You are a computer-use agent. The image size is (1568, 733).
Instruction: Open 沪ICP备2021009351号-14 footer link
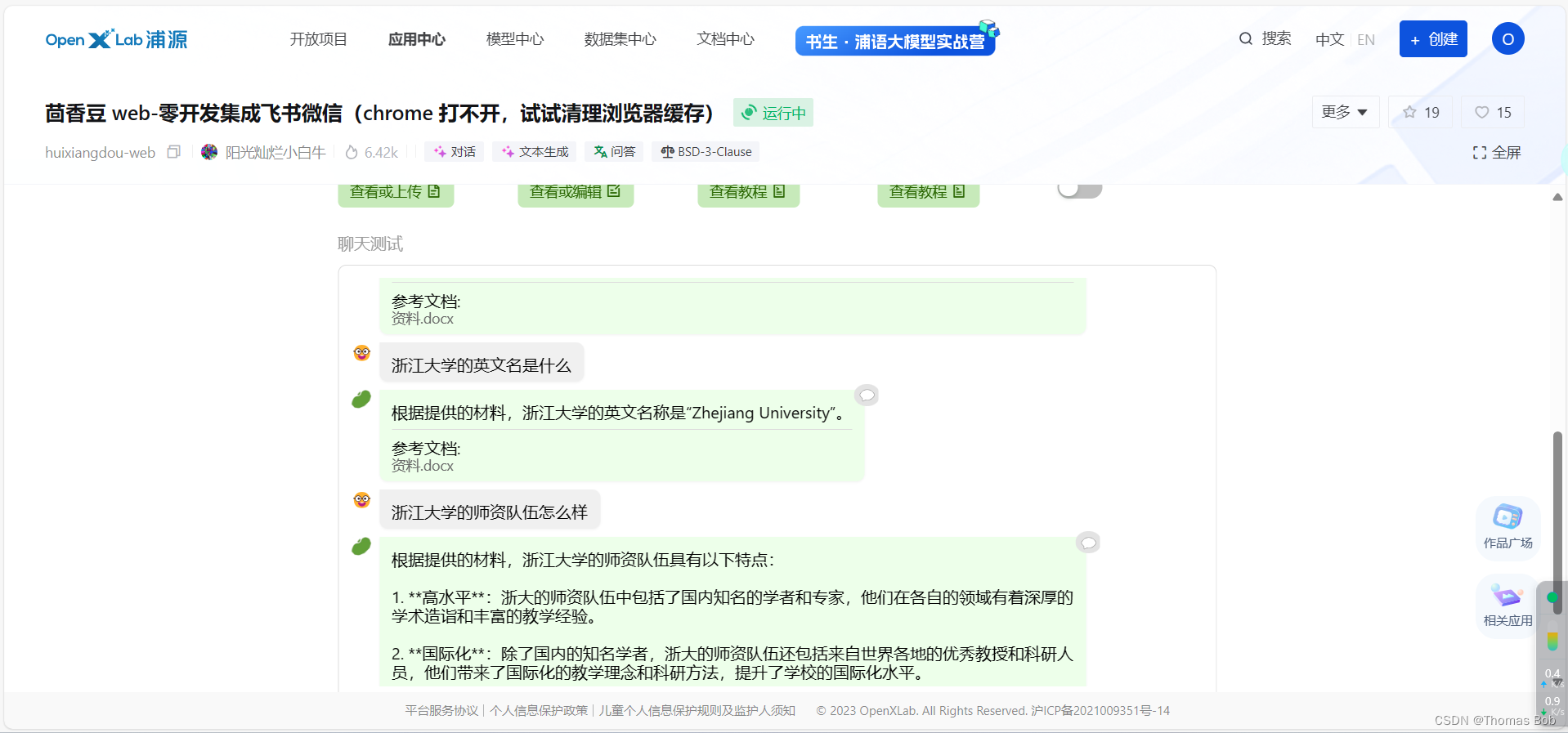(x=1100, y=711)
